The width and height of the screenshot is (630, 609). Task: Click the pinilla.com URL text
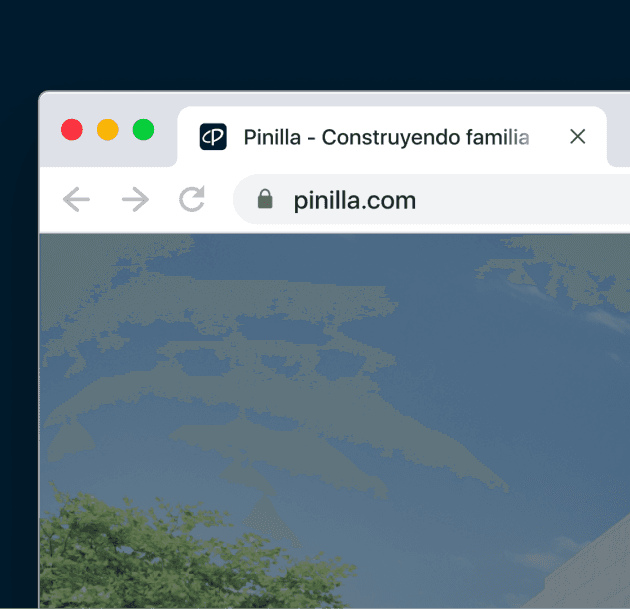[354, 200]
